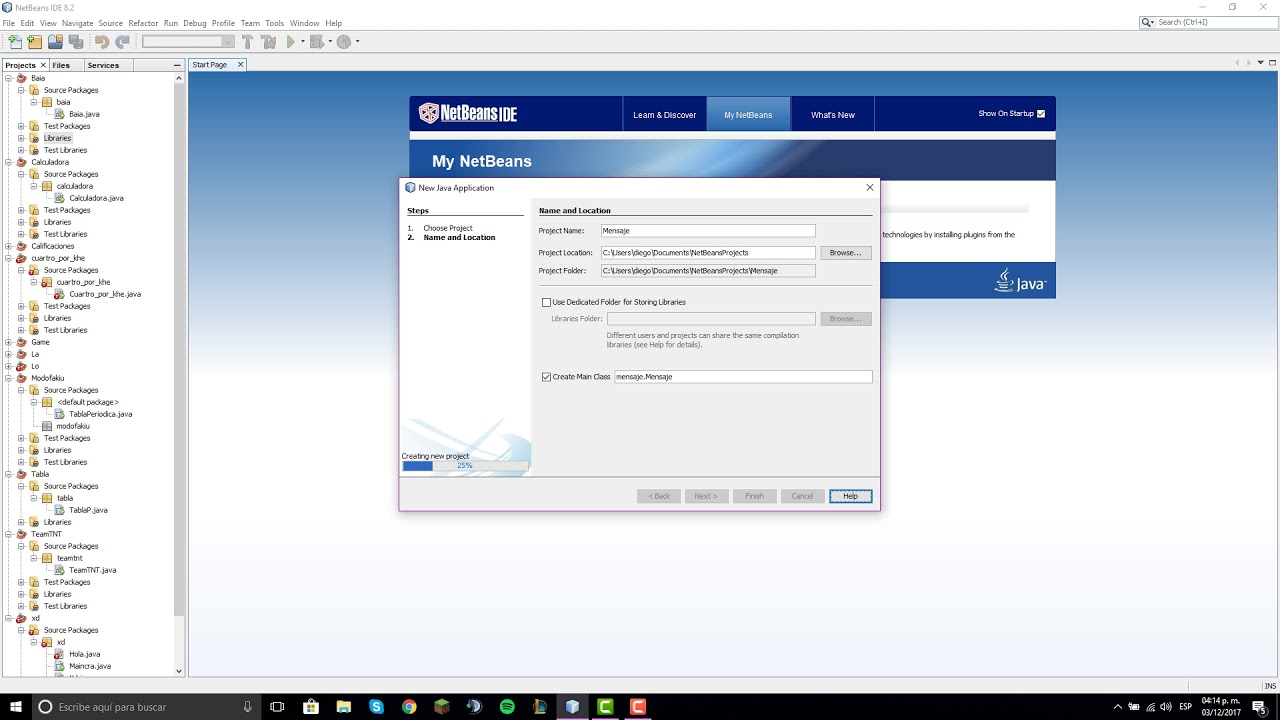Screen dimensions: 1280x720
Task: Toggle the Show On Startup checkbox
Action: [x=1041, y=114]
